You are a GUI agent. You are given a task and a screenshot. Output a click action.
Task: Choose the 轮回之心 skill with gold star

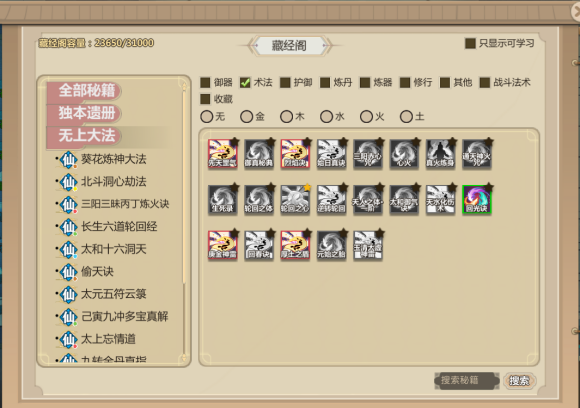[295, 200]
